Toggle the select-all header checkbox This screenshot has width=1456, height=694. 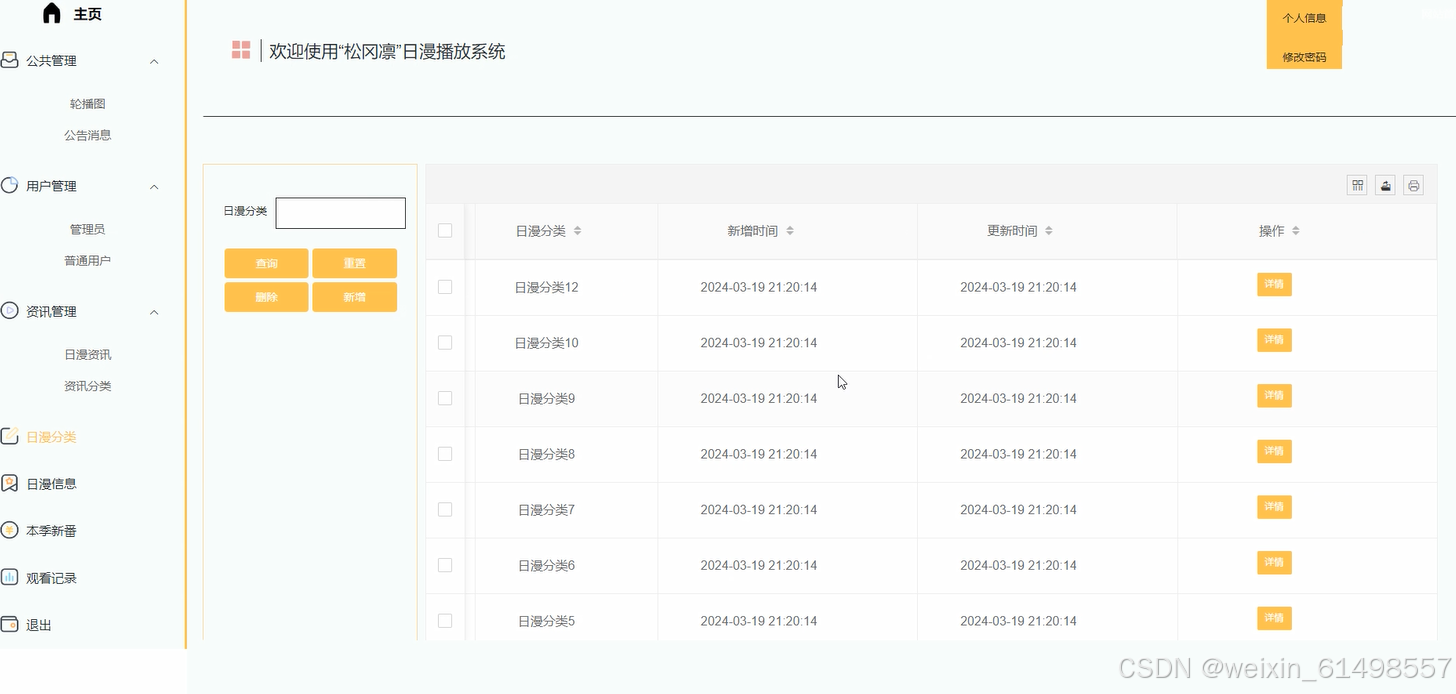[445, 231]
